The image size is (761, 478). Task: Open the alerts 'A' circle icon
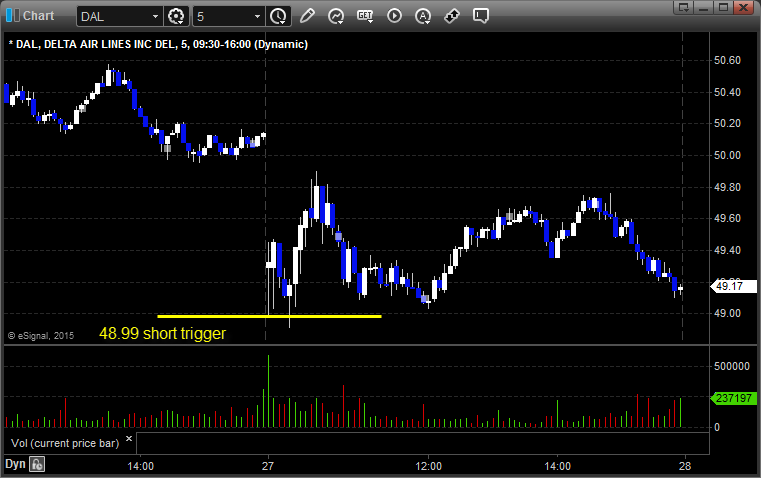[x=423, y=16]
